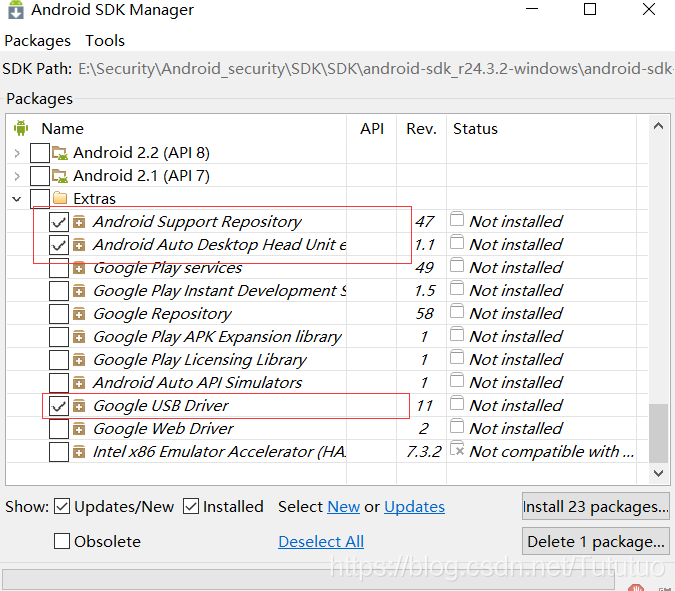
Task: Click the Deselect All link
Action: point(321,541)
